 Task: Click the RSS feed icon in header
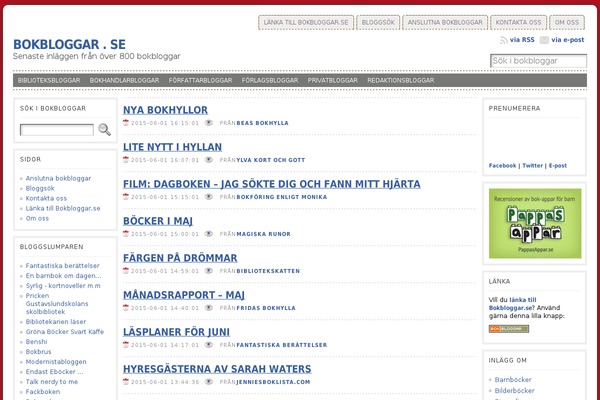point(503,41)
